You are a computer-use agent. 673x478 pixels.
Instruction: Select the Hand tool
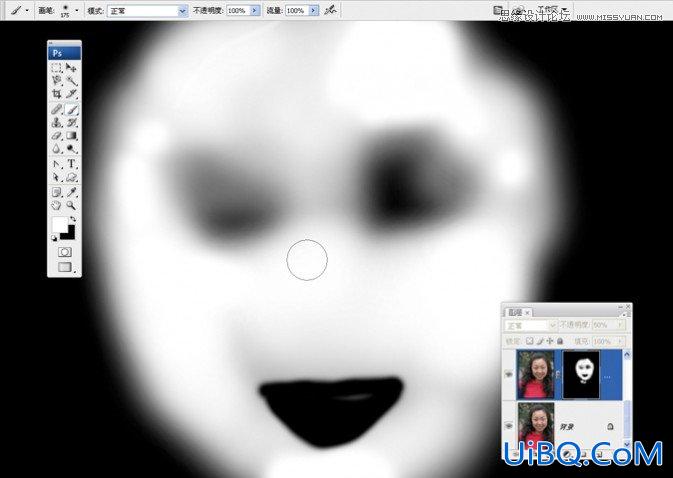coord(57,206)
